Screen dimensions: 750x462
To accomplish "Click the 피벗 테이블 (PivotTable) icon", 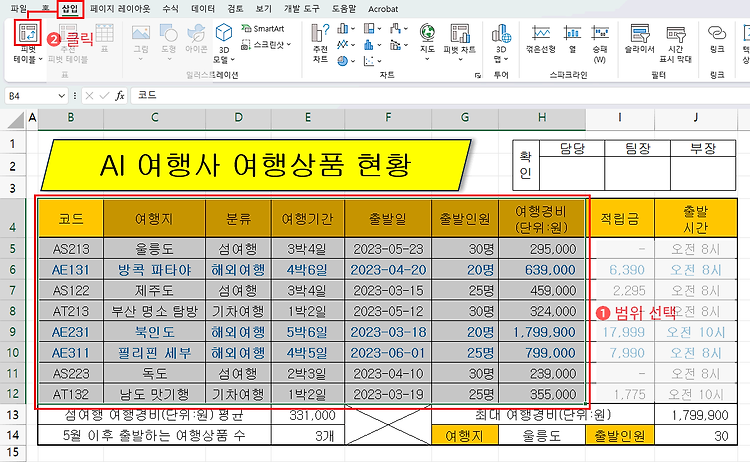I will [x=28, y=33].
